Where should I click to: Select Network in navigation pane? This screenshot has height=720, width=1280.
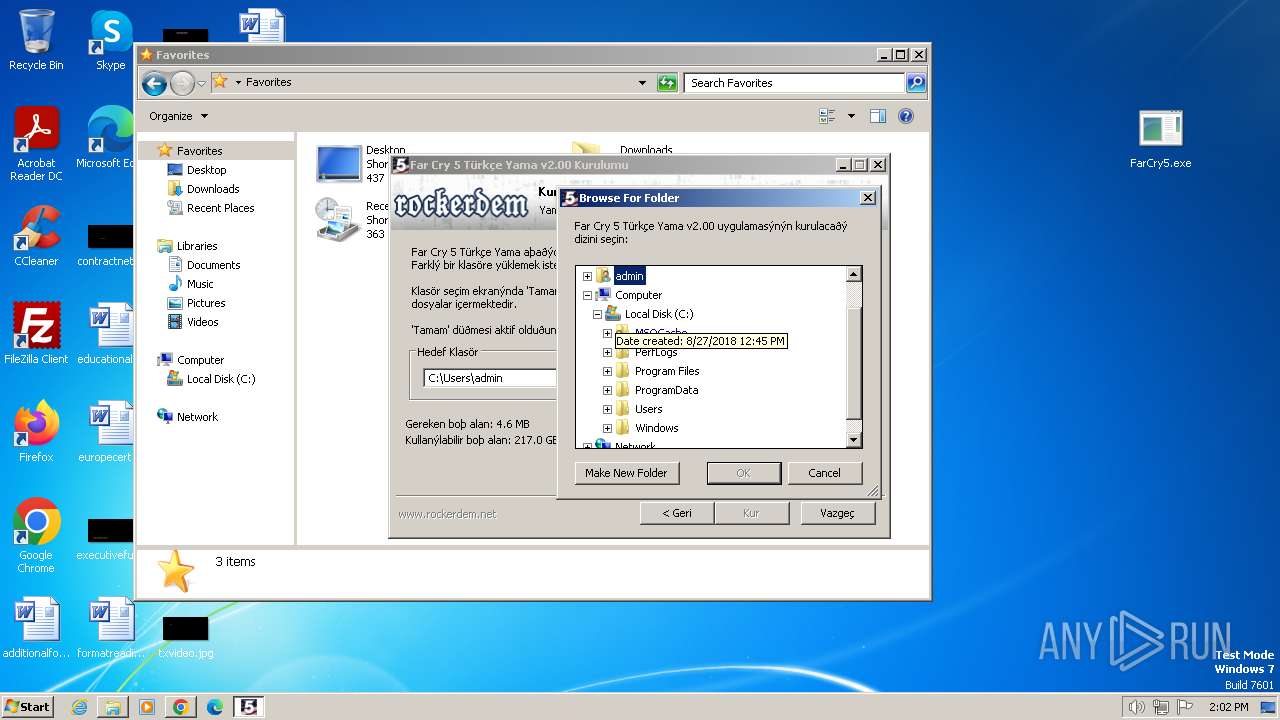(197, 417)
